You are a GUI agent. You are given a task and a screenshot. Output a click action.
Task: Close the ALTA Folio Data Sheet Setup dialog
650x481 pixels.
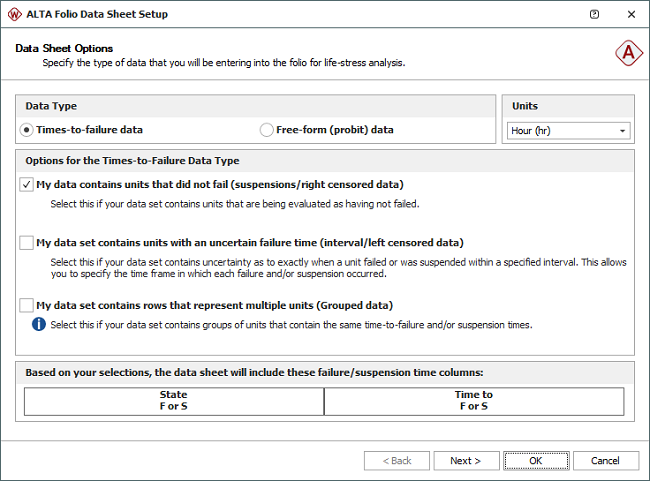[630, 15]
